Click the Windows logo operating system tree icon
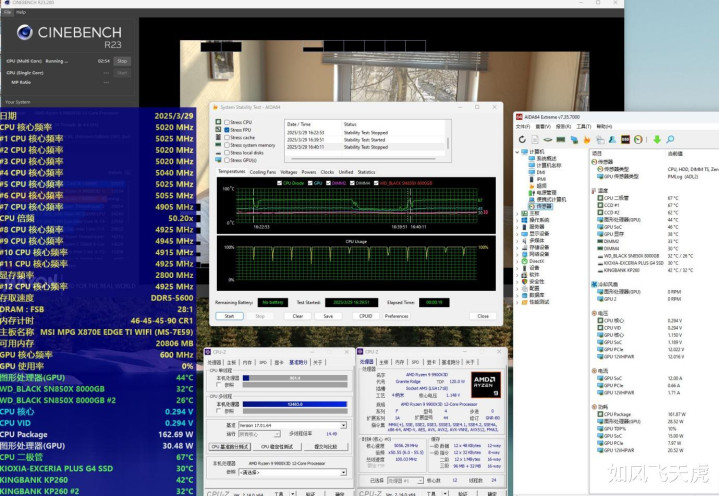Viewport: 719px width, 496px height. 524,220
